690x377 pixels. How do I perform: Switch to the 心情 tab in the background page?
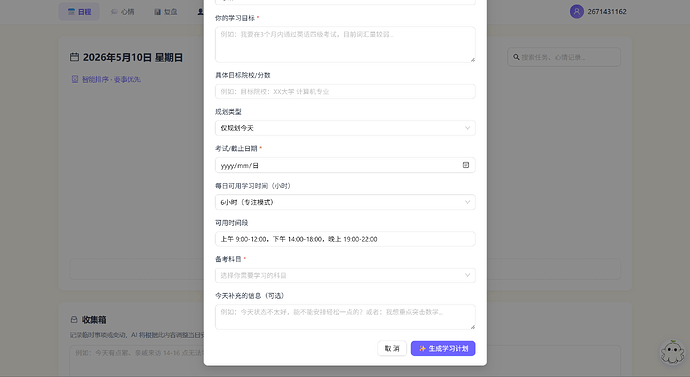coord(122,12)
